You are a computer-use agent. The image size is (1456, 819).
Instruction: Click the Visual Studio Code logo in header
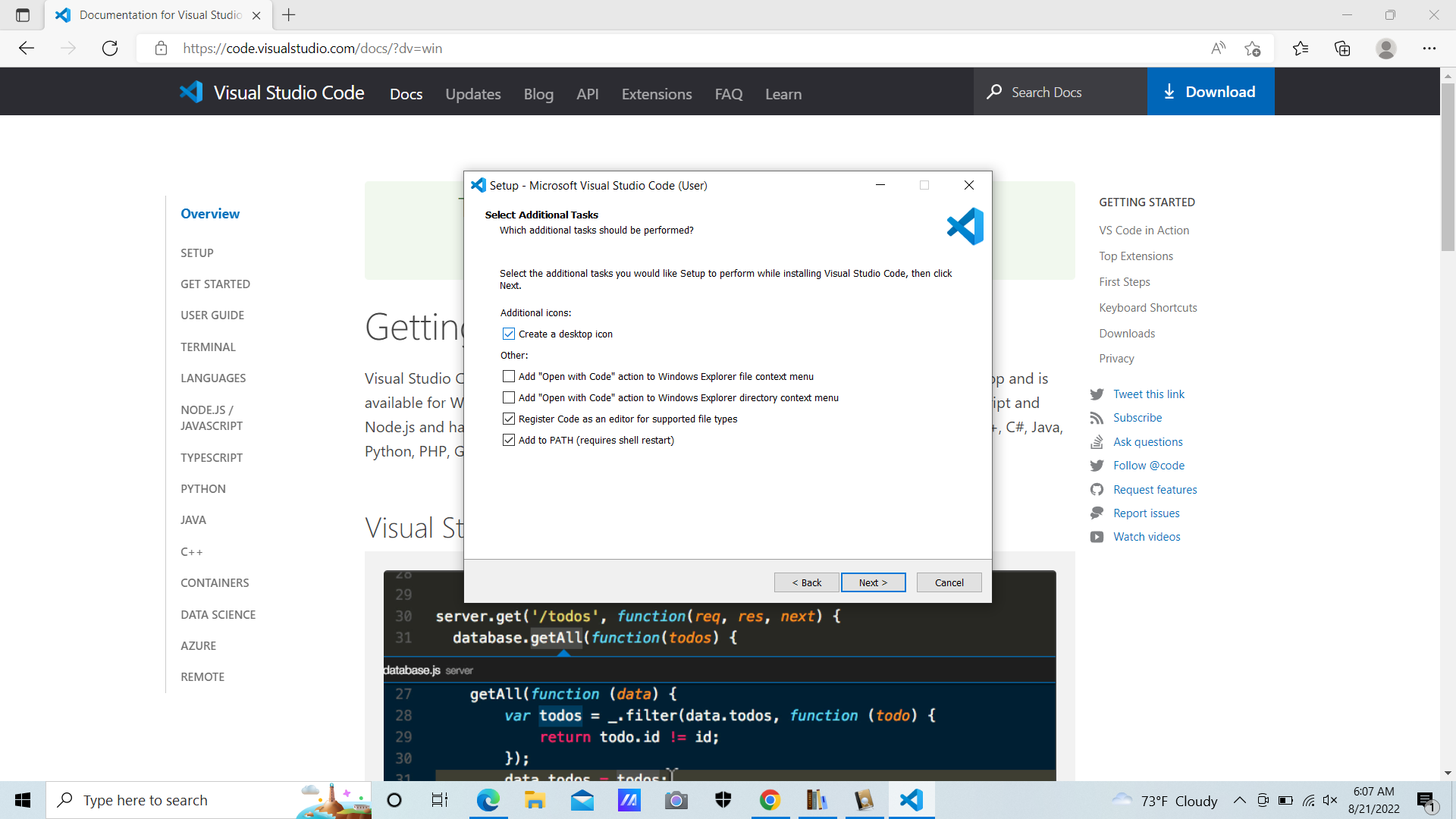coord(271,93)
